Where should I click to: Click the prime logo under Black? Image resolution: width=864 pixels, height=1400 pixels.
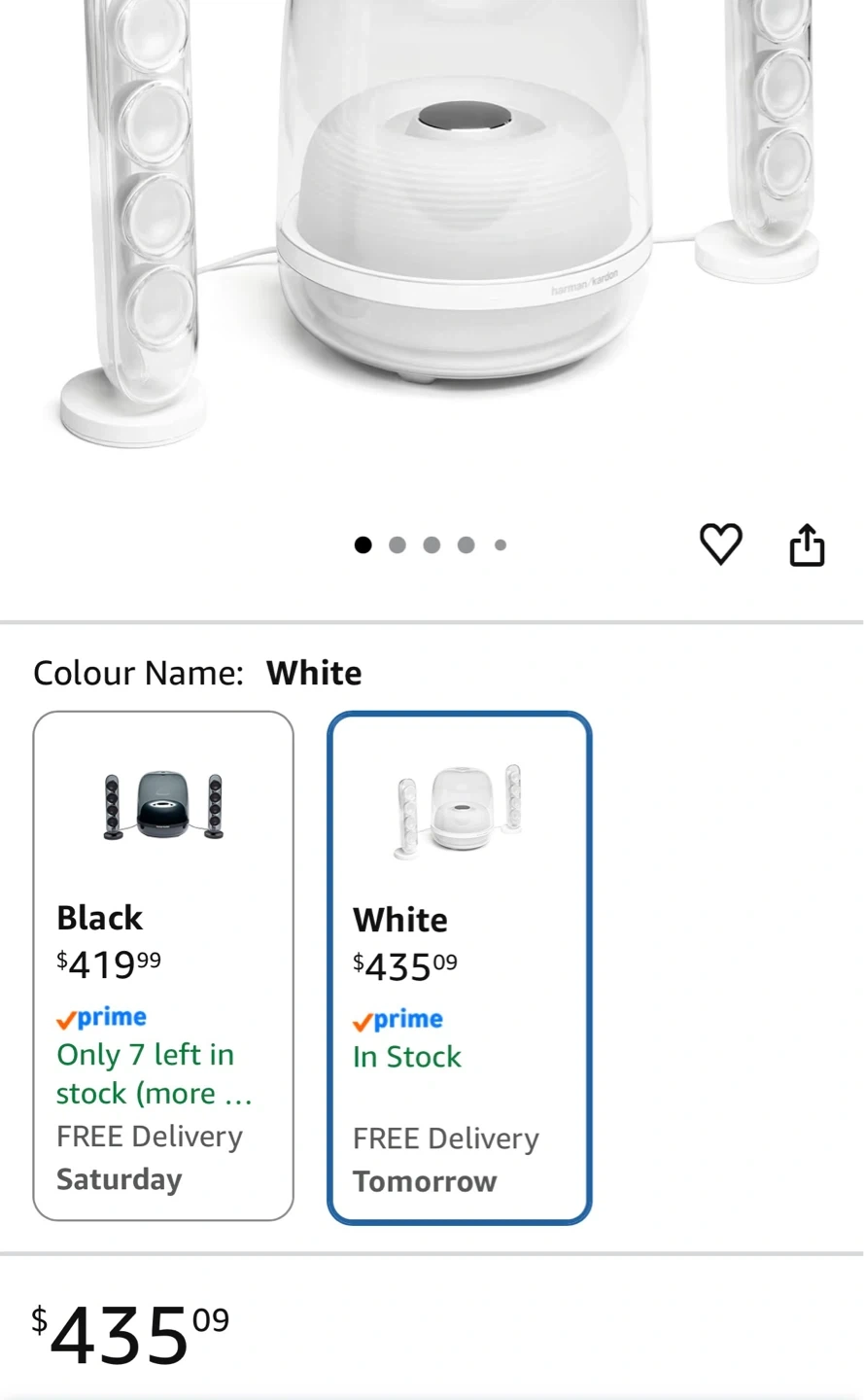tap(102, 1018)
